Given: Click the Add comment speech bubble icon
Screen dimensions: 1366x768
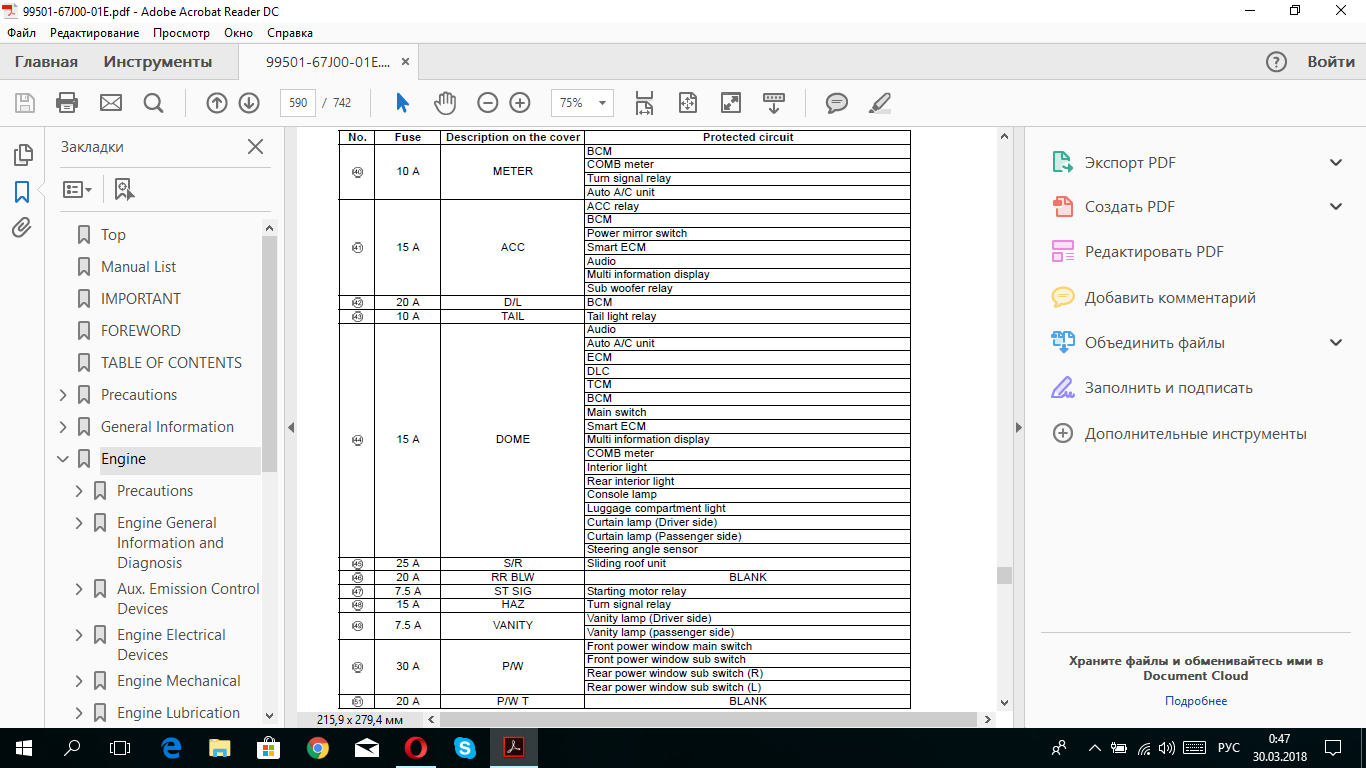Looking at the screenshot, I should pyautogui.click(x=837, y=103).
